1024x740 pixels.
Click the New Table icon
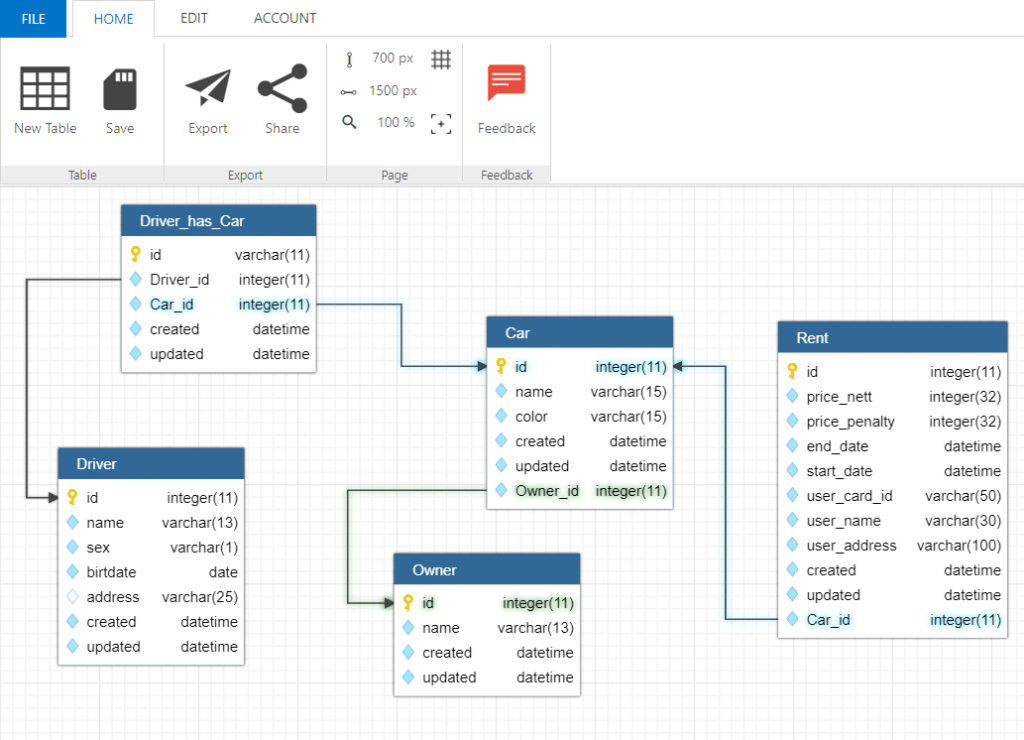[x=45, y=88]
